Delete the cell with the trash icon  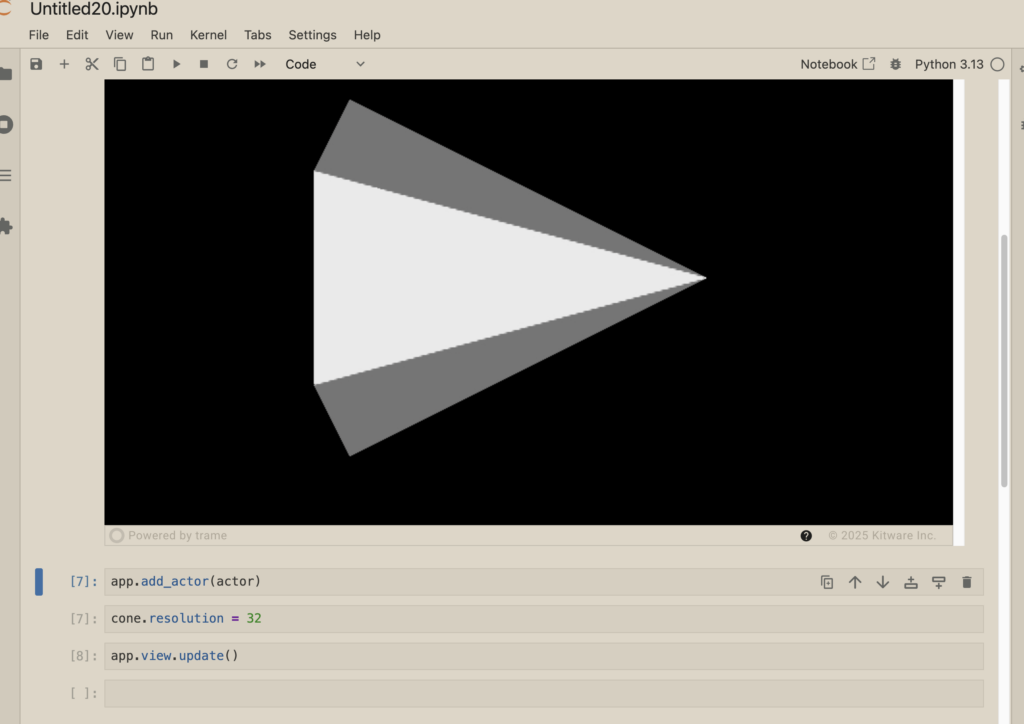966,582
